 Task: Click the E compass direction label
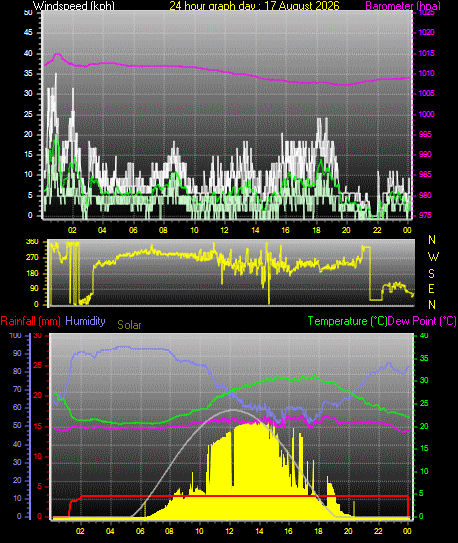tap(431, 288)
